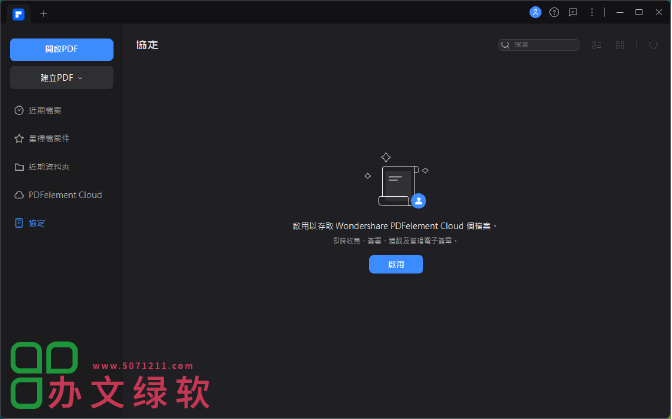672x419 pixels.
Task: Open recent folders in sidebar
Action: tap(42, 167)
